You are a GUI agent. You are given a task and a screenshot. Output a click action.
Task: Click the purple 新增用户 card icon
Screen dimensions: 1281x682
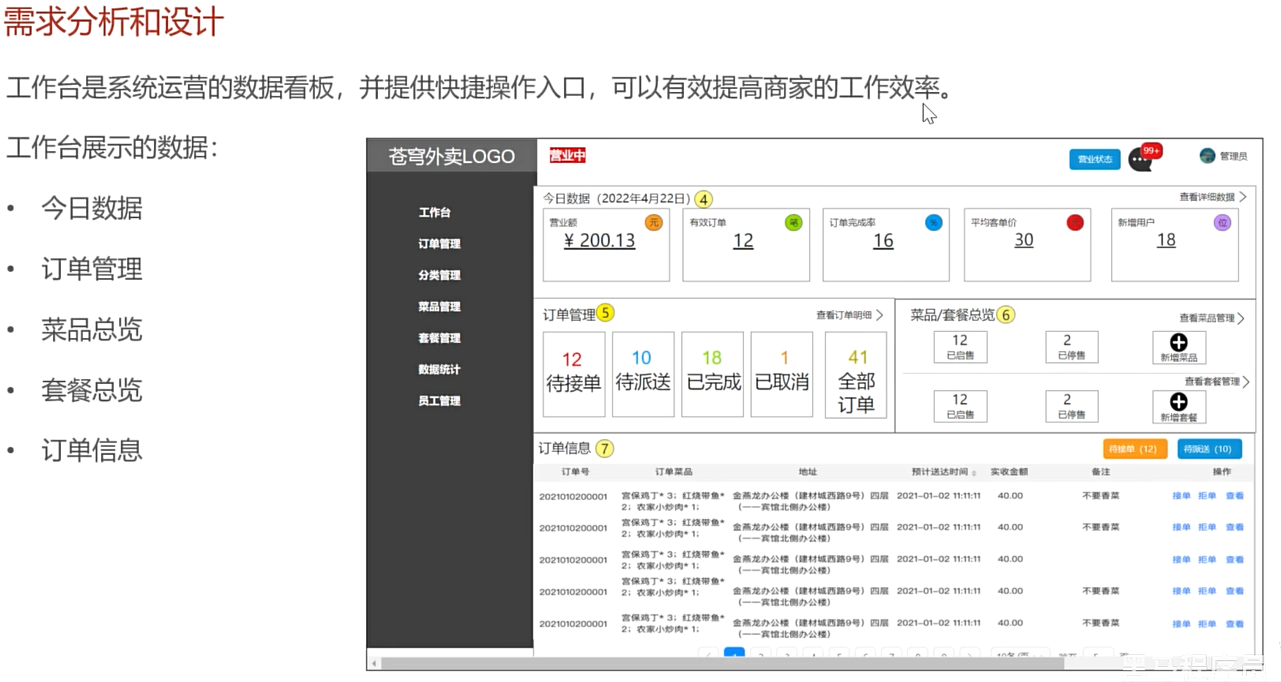point(1222,222)
